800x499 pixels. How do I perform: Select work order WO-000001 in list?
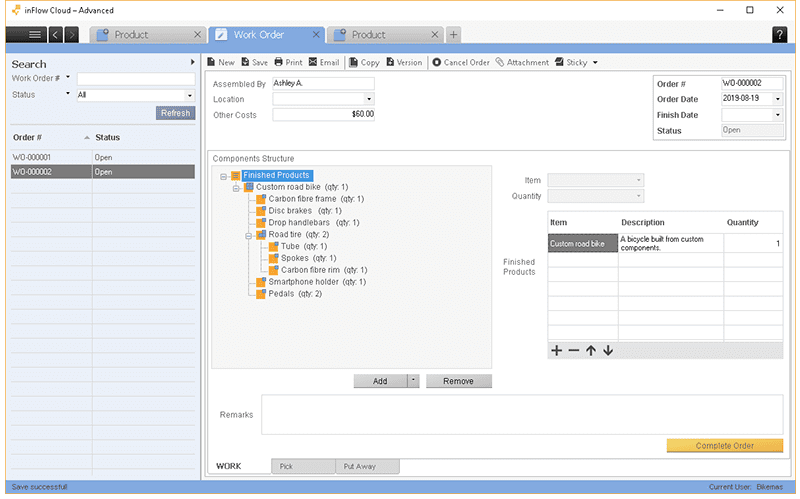pos(103,157)
